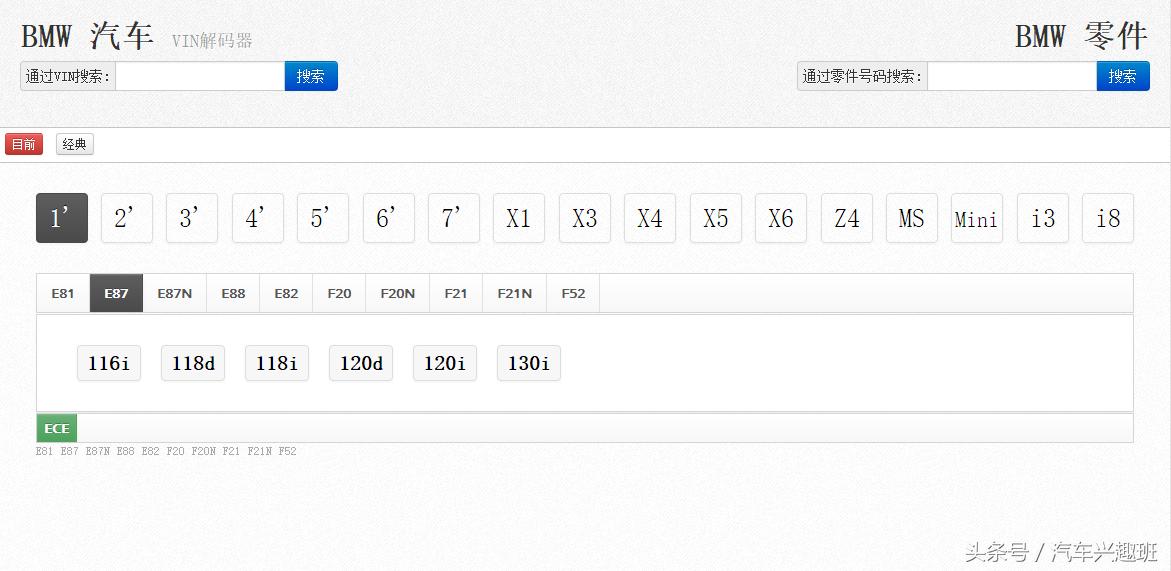This screenshot has width=1171, height=571.
Task: Click the BMW 汽车 heading
Action: click(87, 36)
